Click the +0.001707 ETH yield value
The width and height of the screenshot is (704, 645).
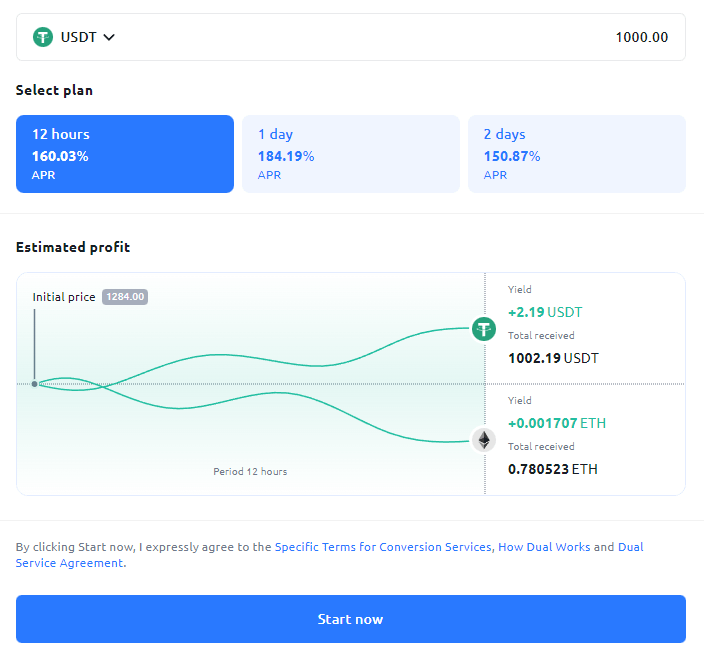556,423
